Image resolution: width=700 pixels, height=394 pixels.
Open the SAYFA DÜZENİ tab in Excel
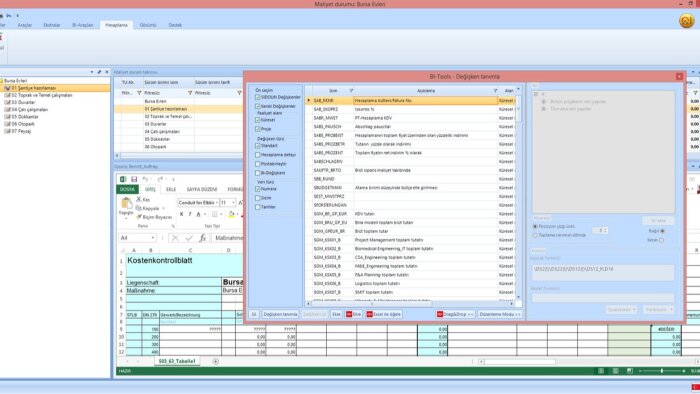tap(202, 190)
